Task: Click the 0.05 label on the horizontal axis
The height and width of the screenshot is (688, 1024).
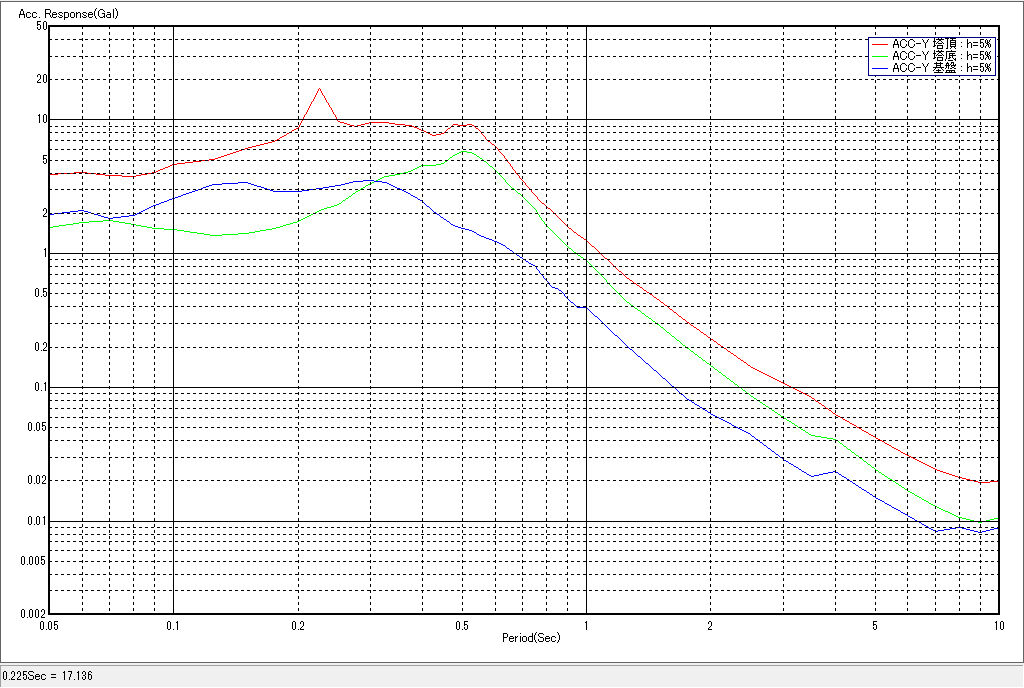Action: (49, 625)
